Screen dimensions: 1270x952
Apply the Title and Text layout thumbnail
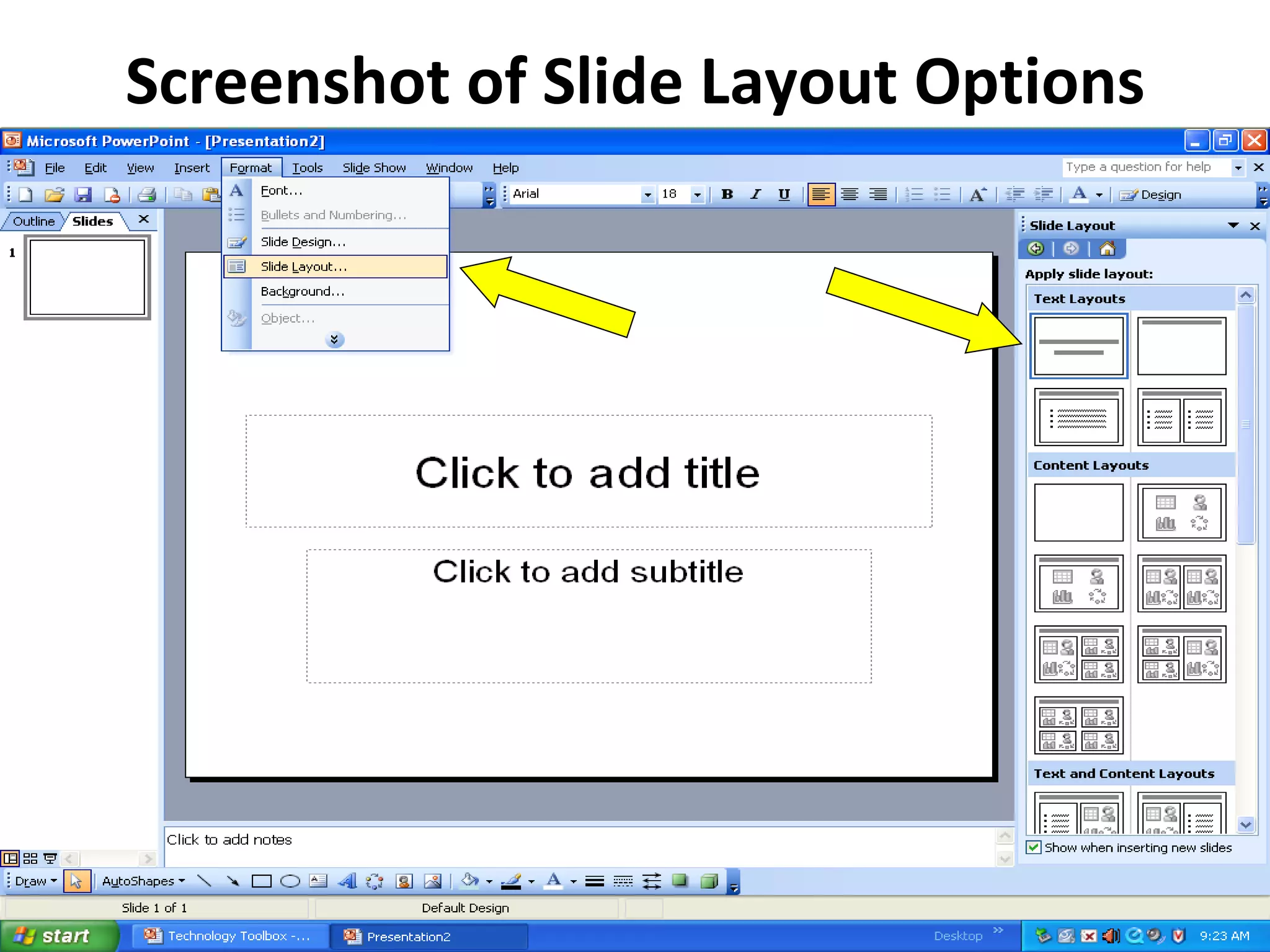click(1078, 417)
